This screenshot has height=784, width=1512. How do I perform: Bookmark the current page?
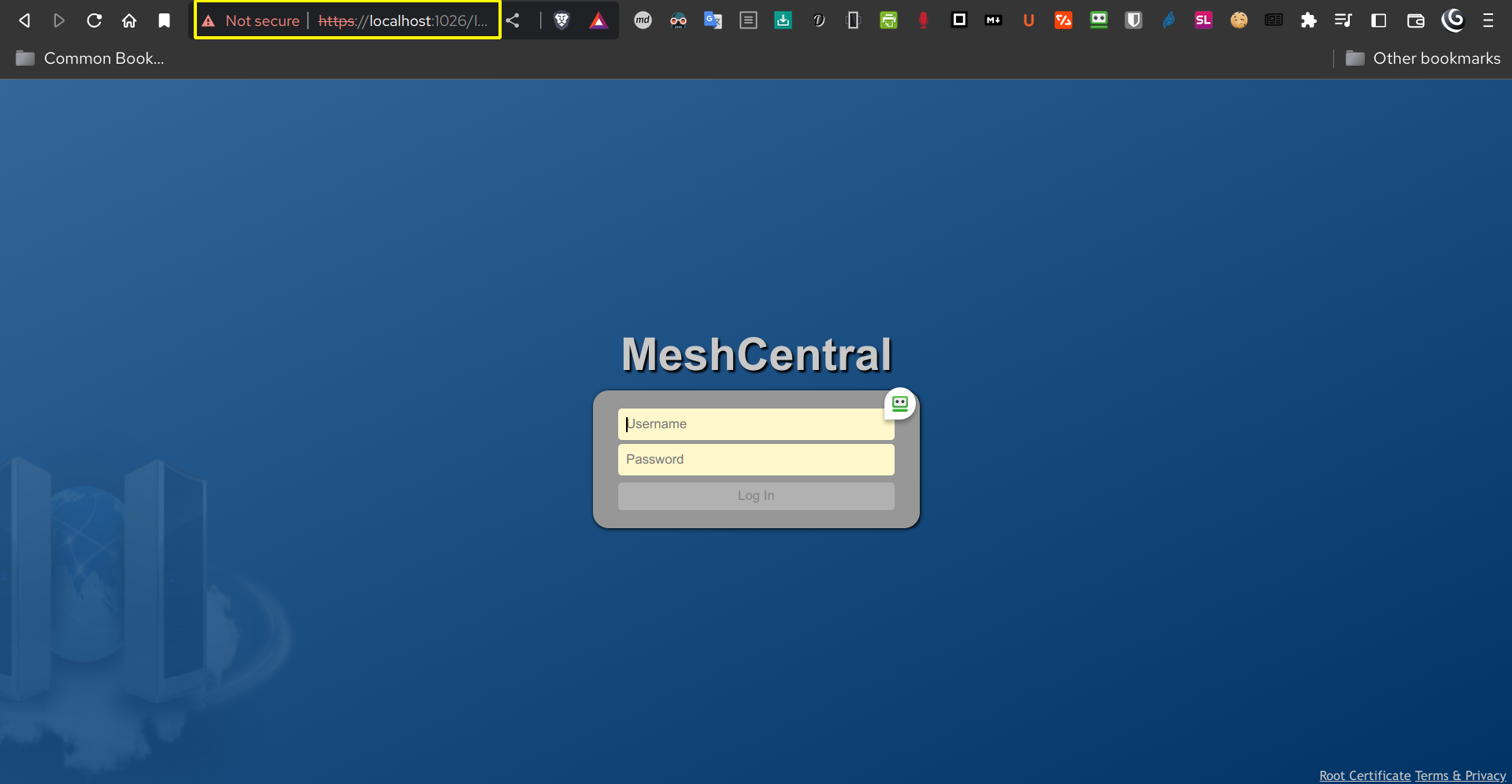click(164, 20)
